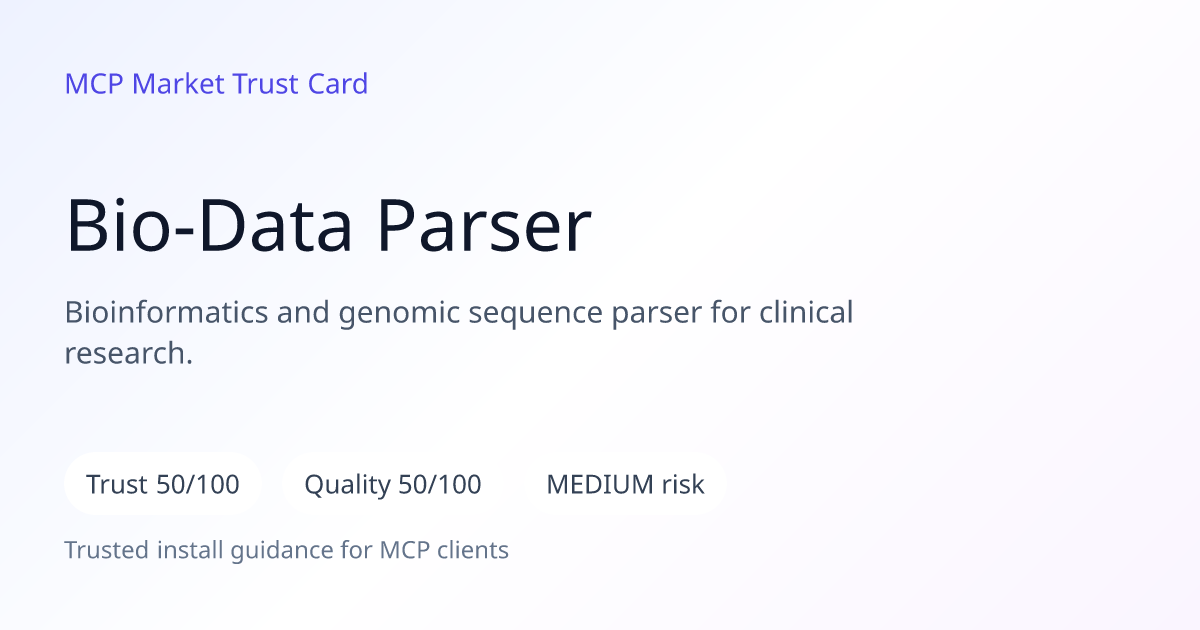Click the score number in the Quality badge
The height and width of the screenshot is (630, 1200).
[440, 485]
